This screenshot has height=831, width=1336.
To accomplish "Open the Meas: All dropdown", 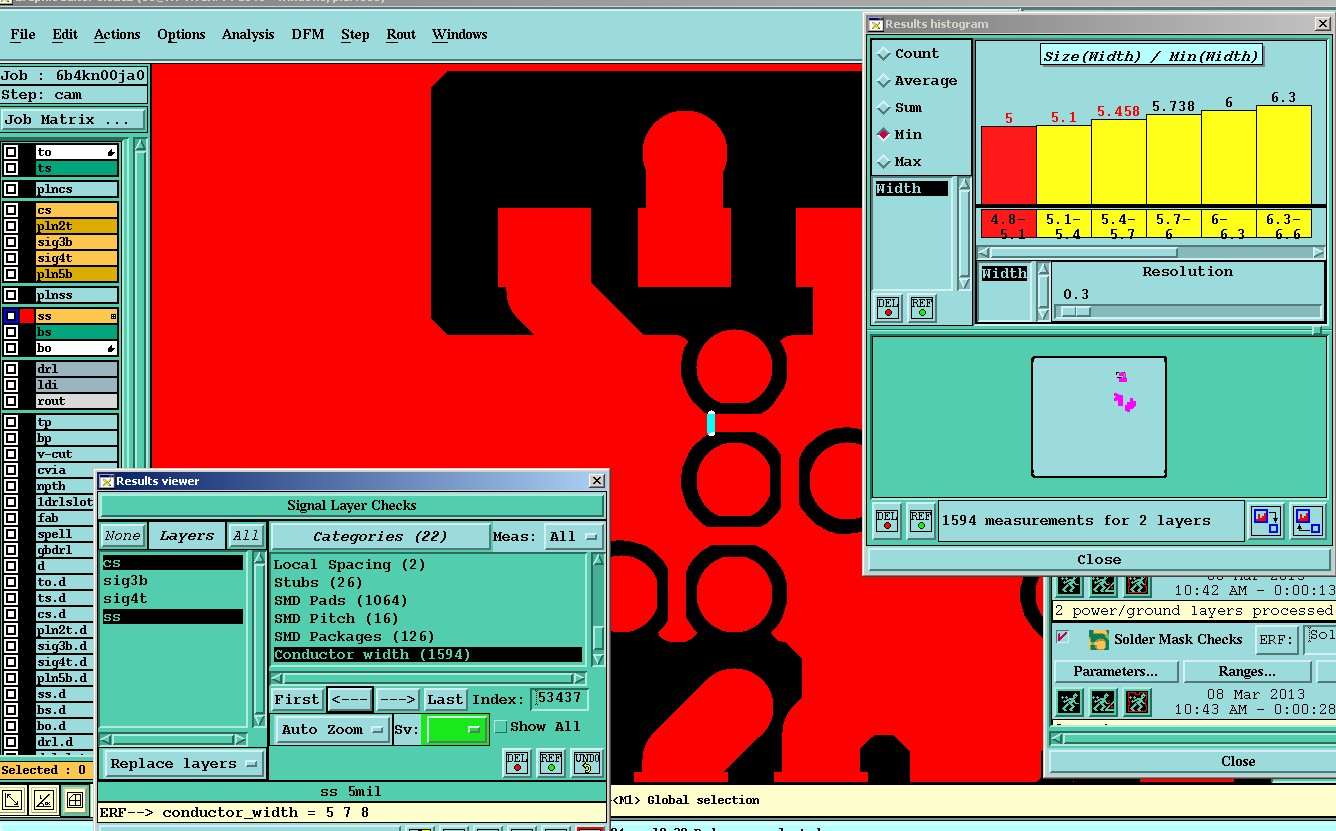I will pos(574,537).
